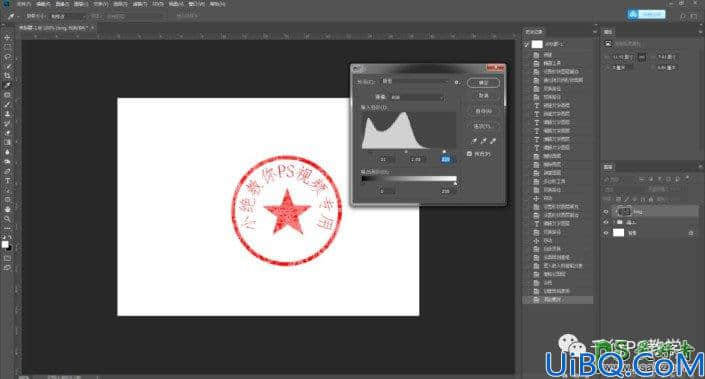This screenshot has height=379, width=705.
Task: Pick the white point eyedropper in Levels
Action: point(493,141)
